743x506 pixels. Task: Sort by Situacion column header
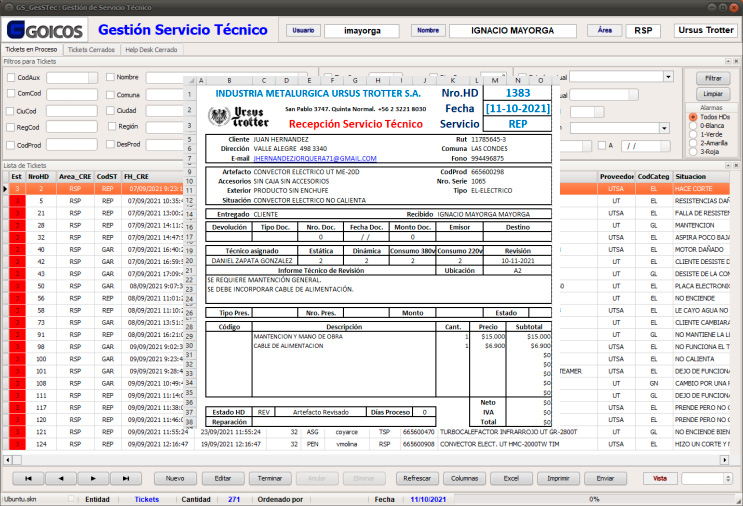click(x=702, y=177)
